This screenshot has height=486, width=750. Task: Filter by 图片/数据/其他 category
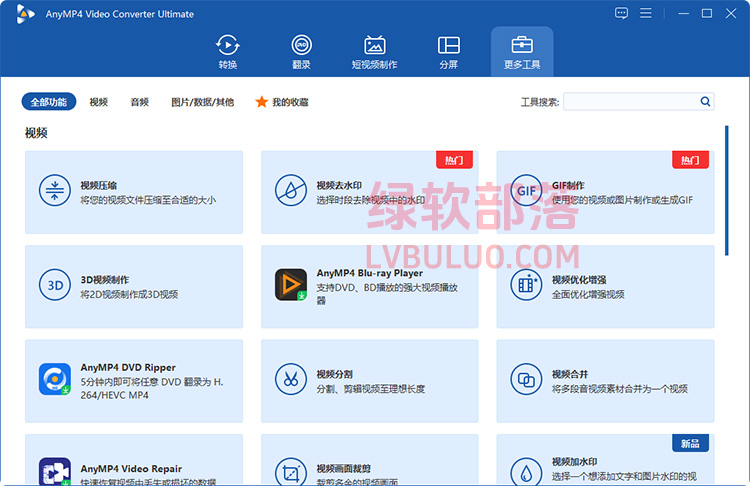pyautogui.click(x=203, y=102)
